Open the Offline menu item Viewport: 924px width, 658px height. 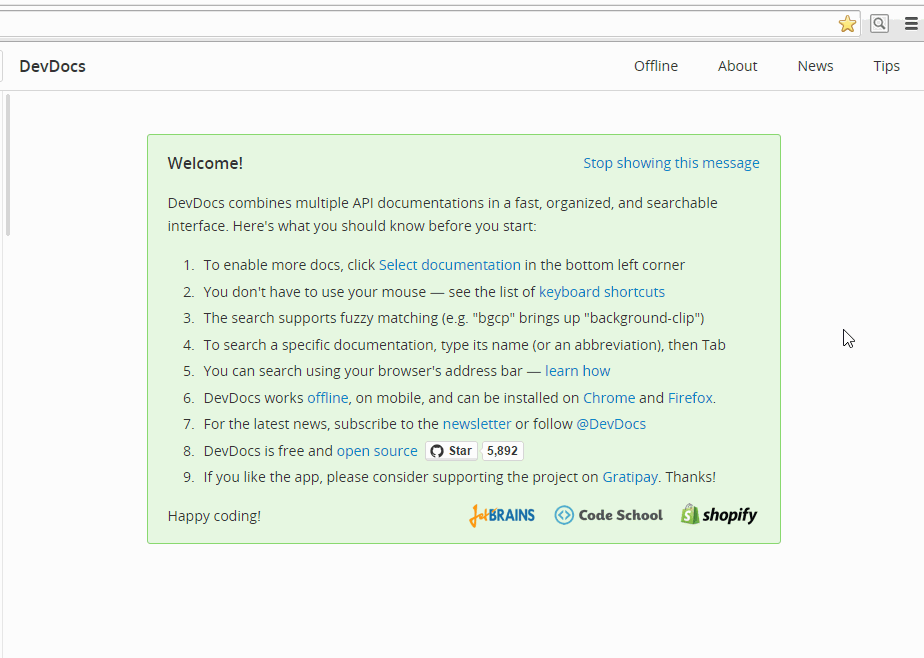(656, 66)
